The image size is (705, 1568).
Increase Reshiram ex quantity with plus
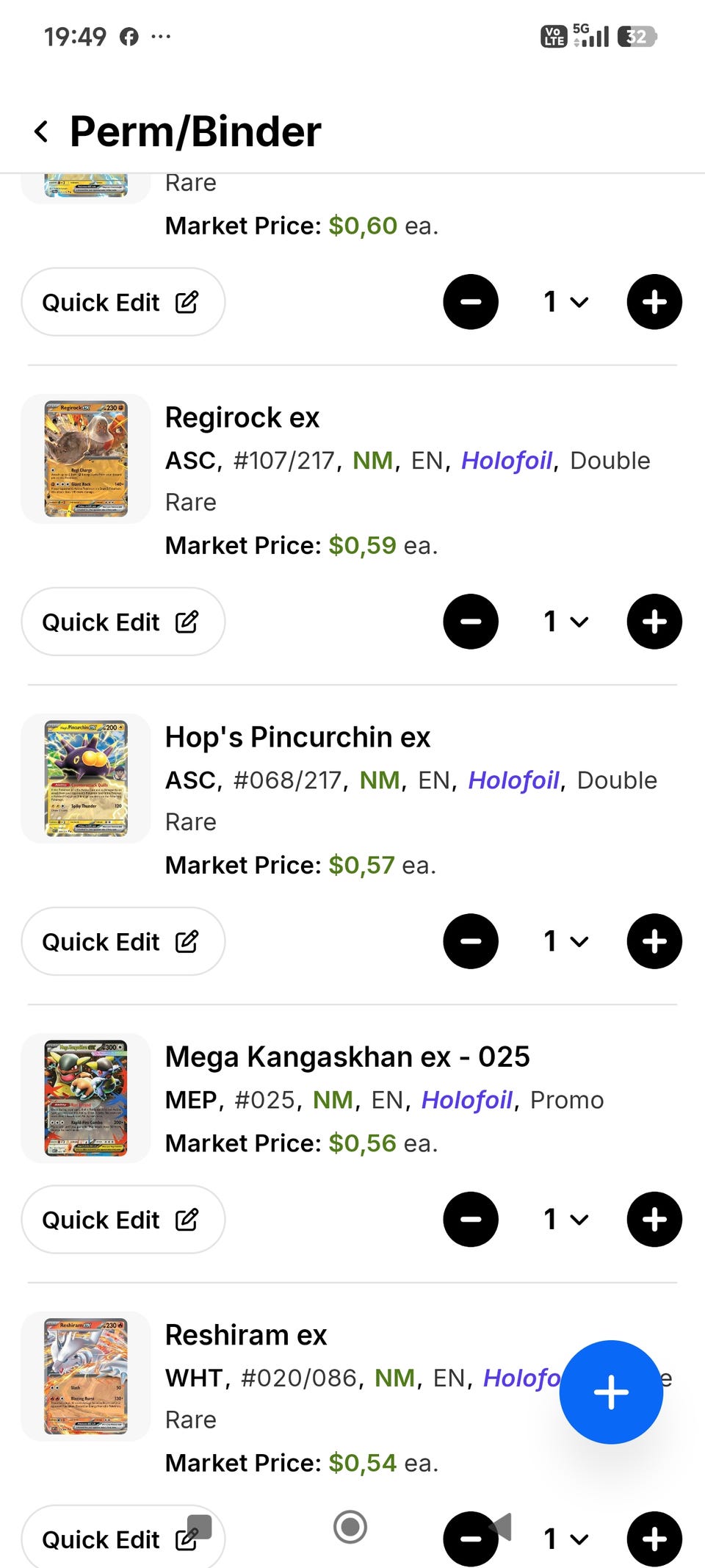pyautogui.click(x=654, y=1539)
